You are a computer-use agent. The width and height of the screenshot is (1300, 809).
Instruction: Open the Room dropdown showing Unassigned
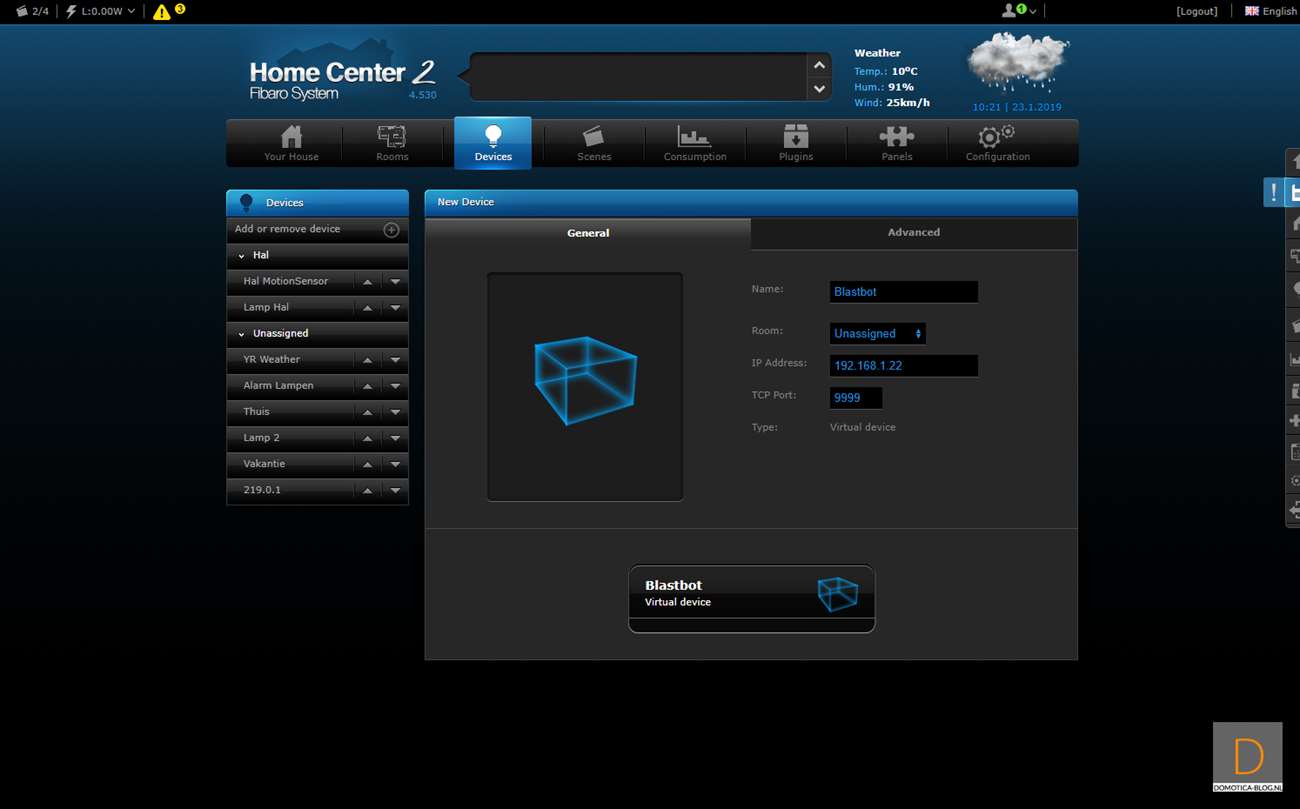point(878,333)
